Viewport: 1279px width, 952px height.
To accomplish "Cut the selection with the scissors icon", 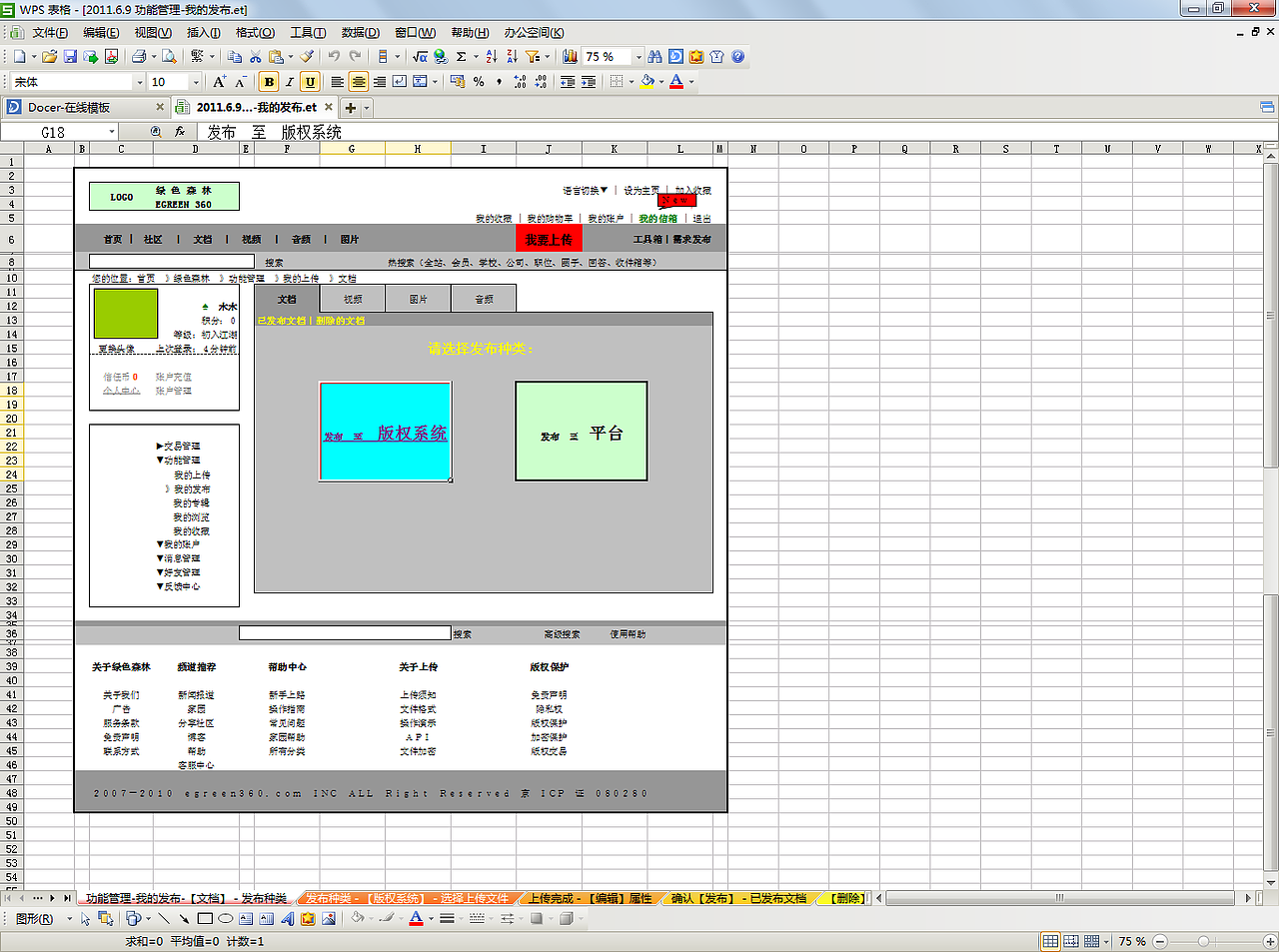I will pos(256,57).
